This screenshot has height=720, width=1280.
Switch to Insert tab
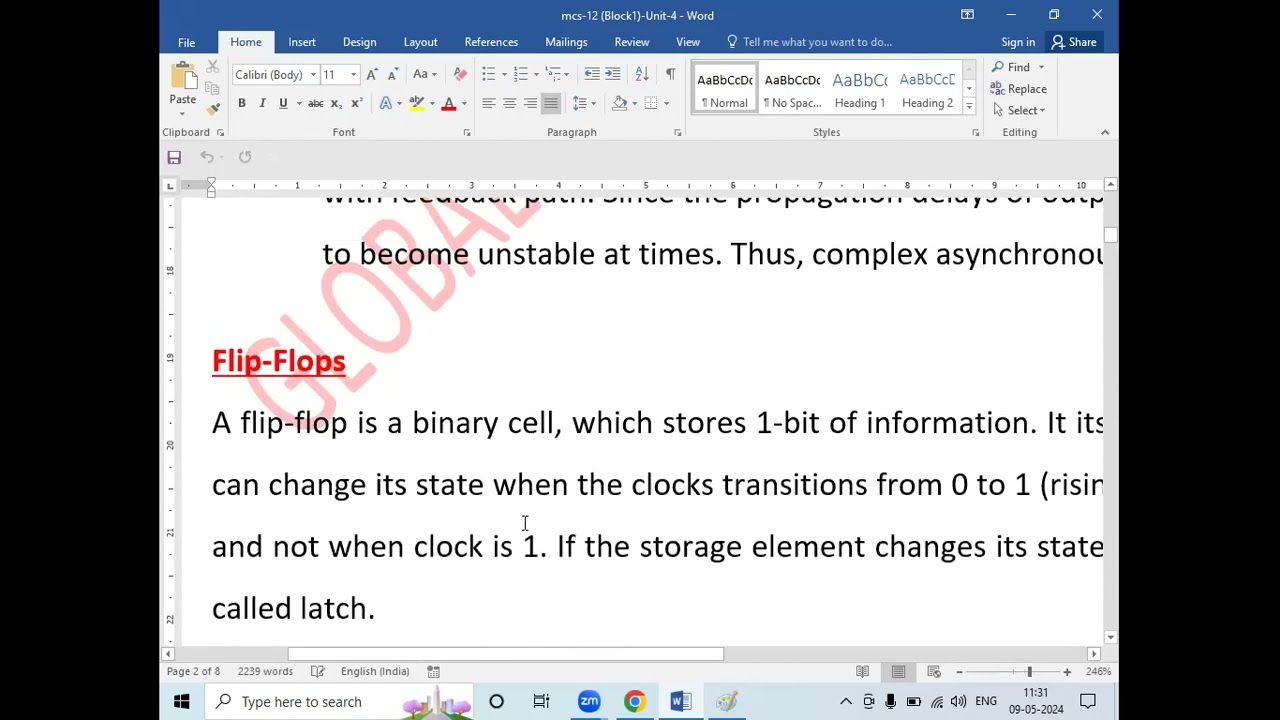[302, 42]
